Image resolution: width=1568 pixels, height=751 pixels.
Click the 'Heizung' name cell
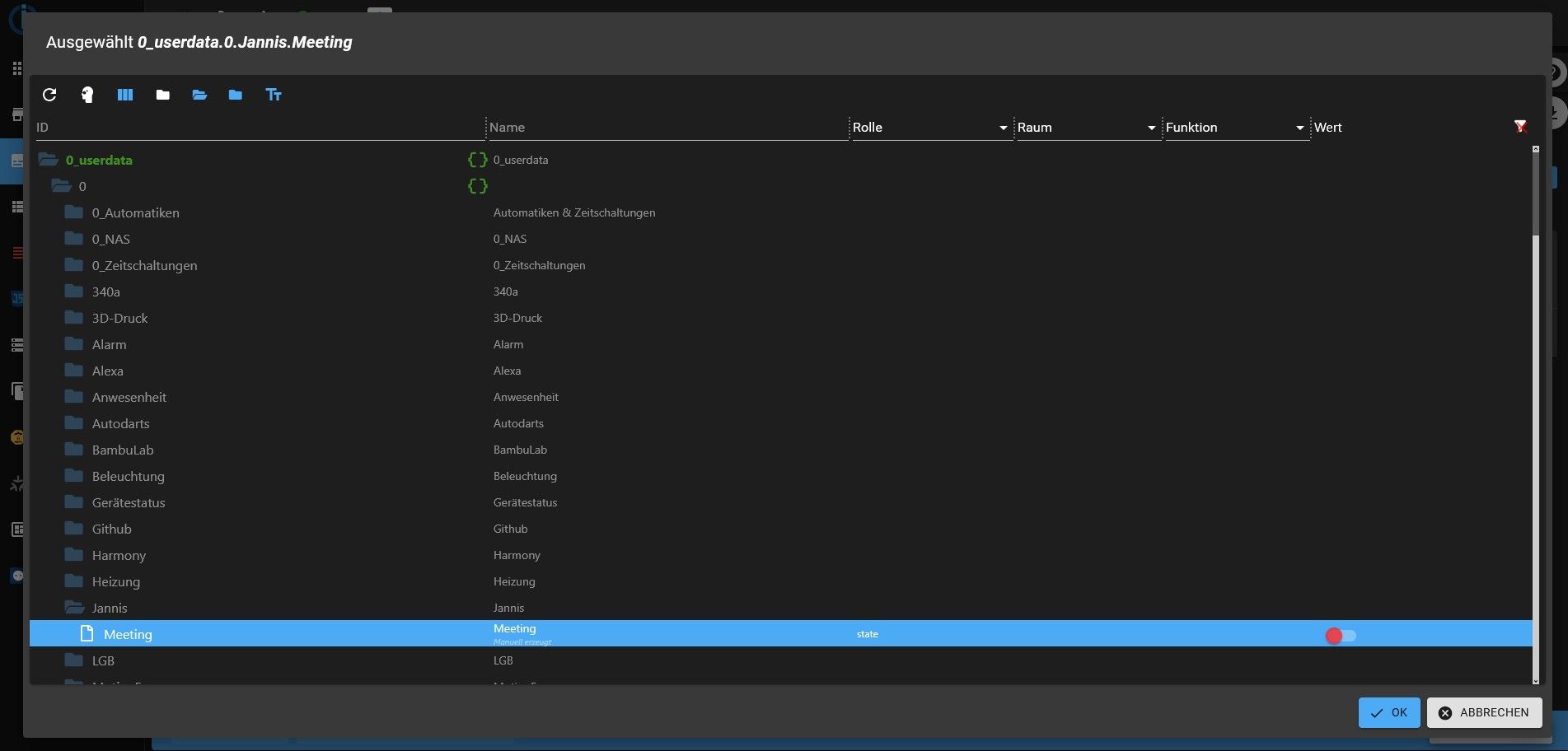click(514, 581)
